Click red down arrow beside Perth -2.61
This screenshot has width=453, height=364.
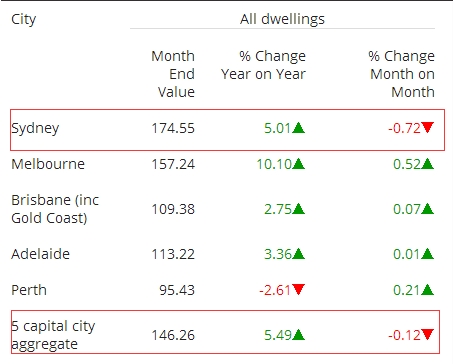[x=298, y=289]
